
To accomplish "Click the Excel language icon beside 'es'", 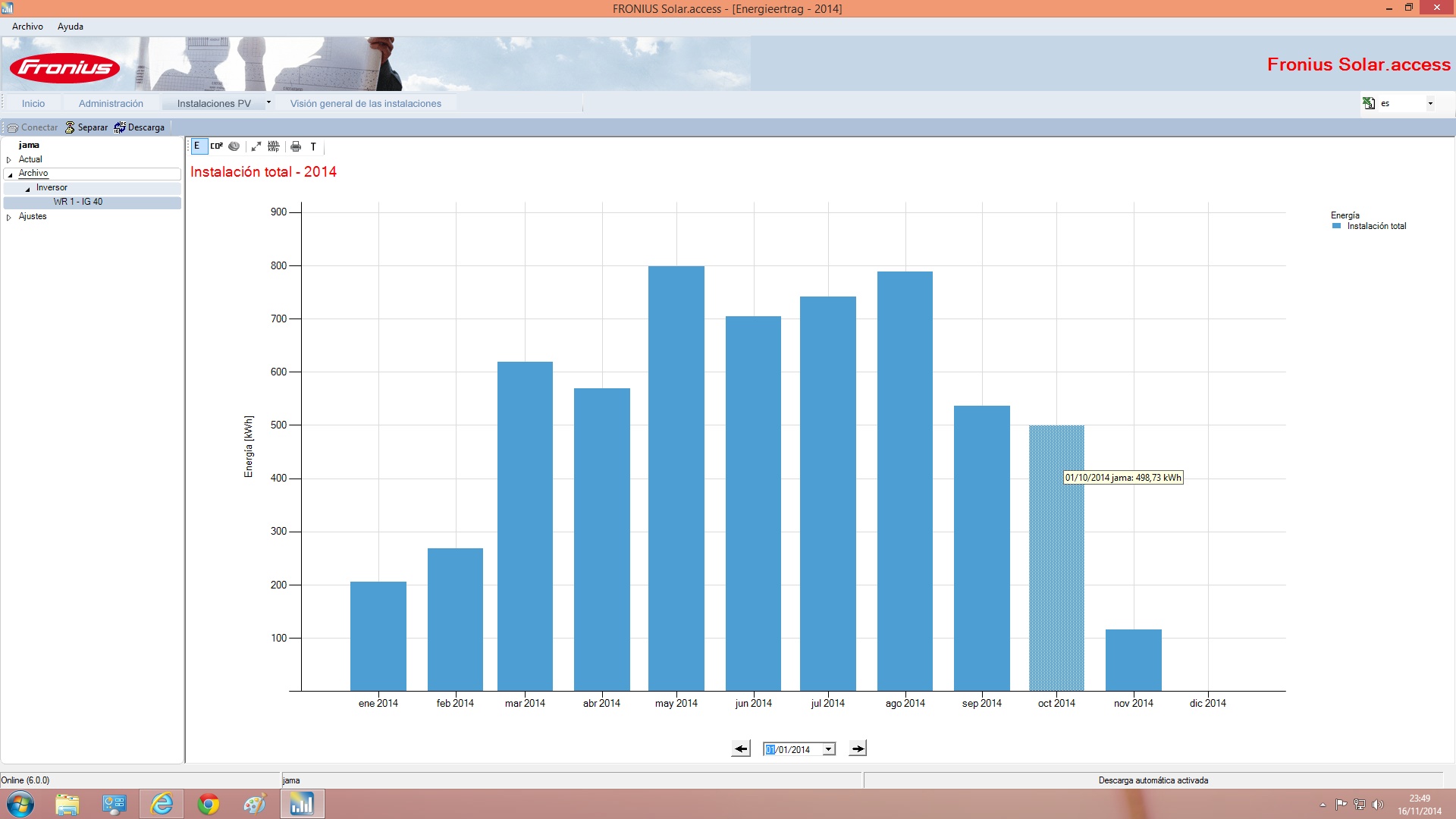I will point(1369,103).
